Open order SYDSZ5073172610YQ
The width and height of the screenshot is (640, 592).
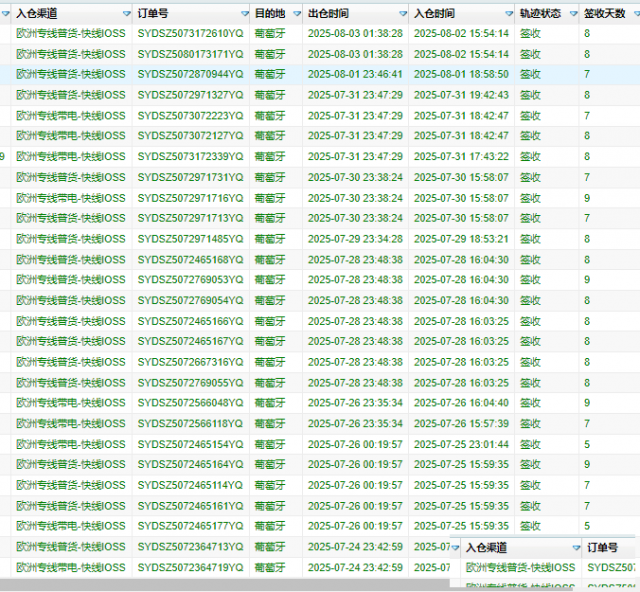point(190,33)
